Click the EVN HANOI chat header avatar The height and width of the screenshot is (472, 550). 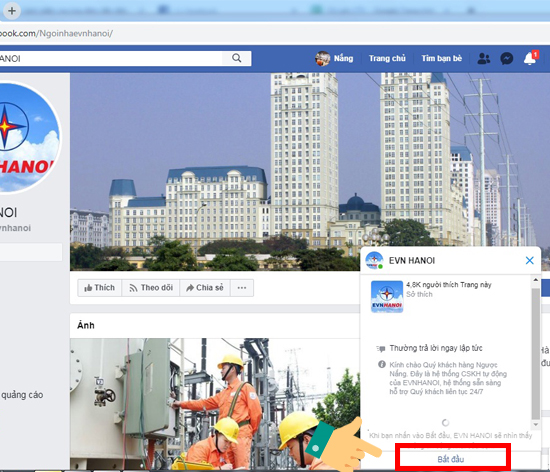pos(374,261)
